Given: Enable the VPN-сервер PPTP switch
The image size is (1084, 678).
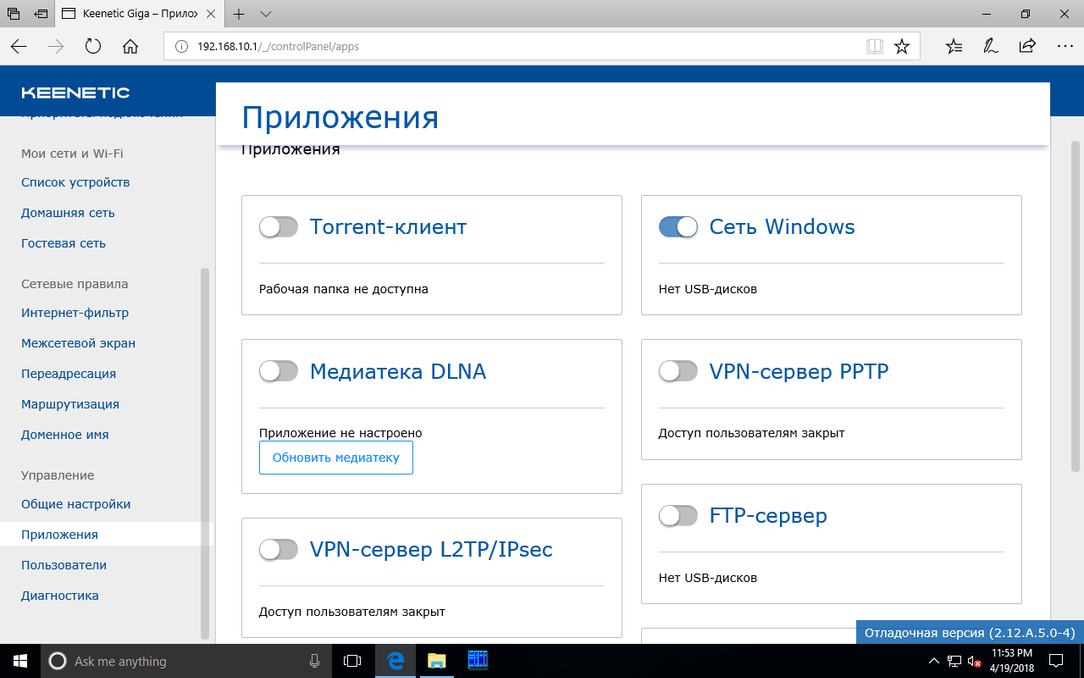Looking at the screenshot, I should (678, 371).
